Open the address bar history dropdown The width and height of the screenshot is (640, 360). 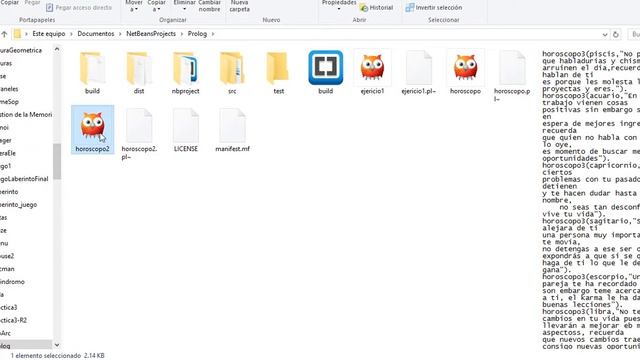(605, 34)
